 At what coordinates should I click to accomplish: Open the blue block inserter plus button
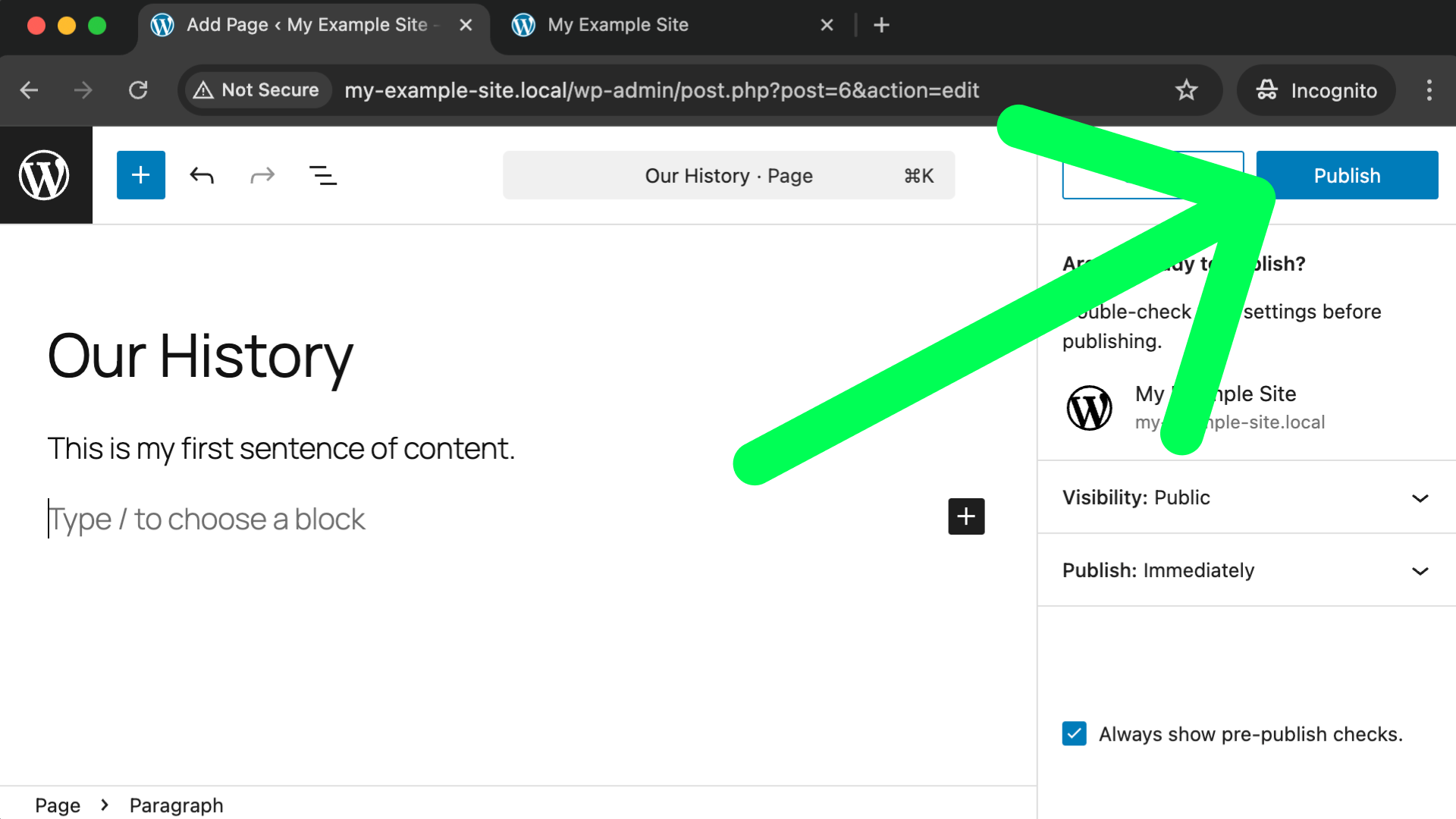(x=141, y=175)
